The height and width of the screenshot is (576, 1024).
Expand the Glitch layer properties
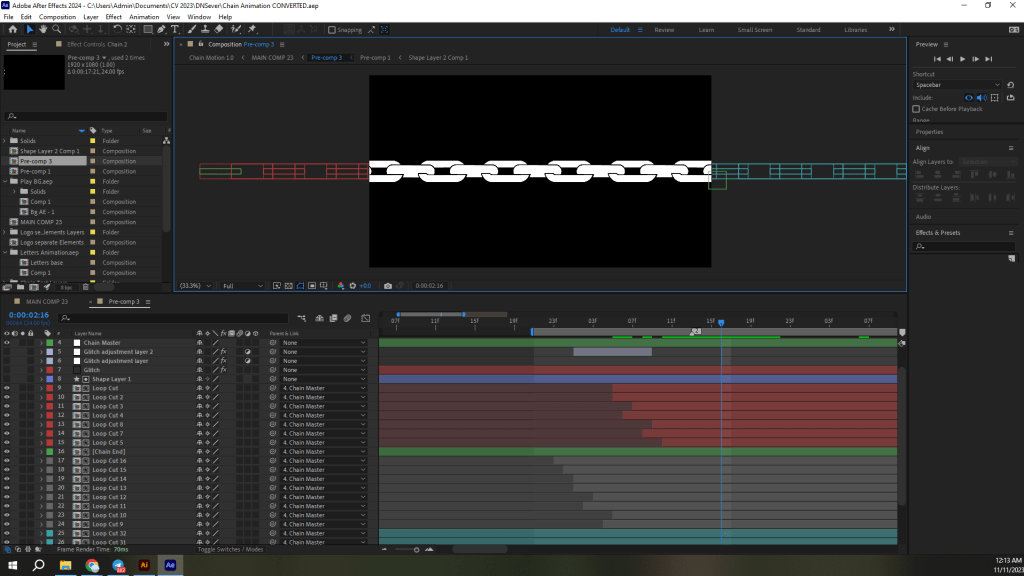point(41,370)
